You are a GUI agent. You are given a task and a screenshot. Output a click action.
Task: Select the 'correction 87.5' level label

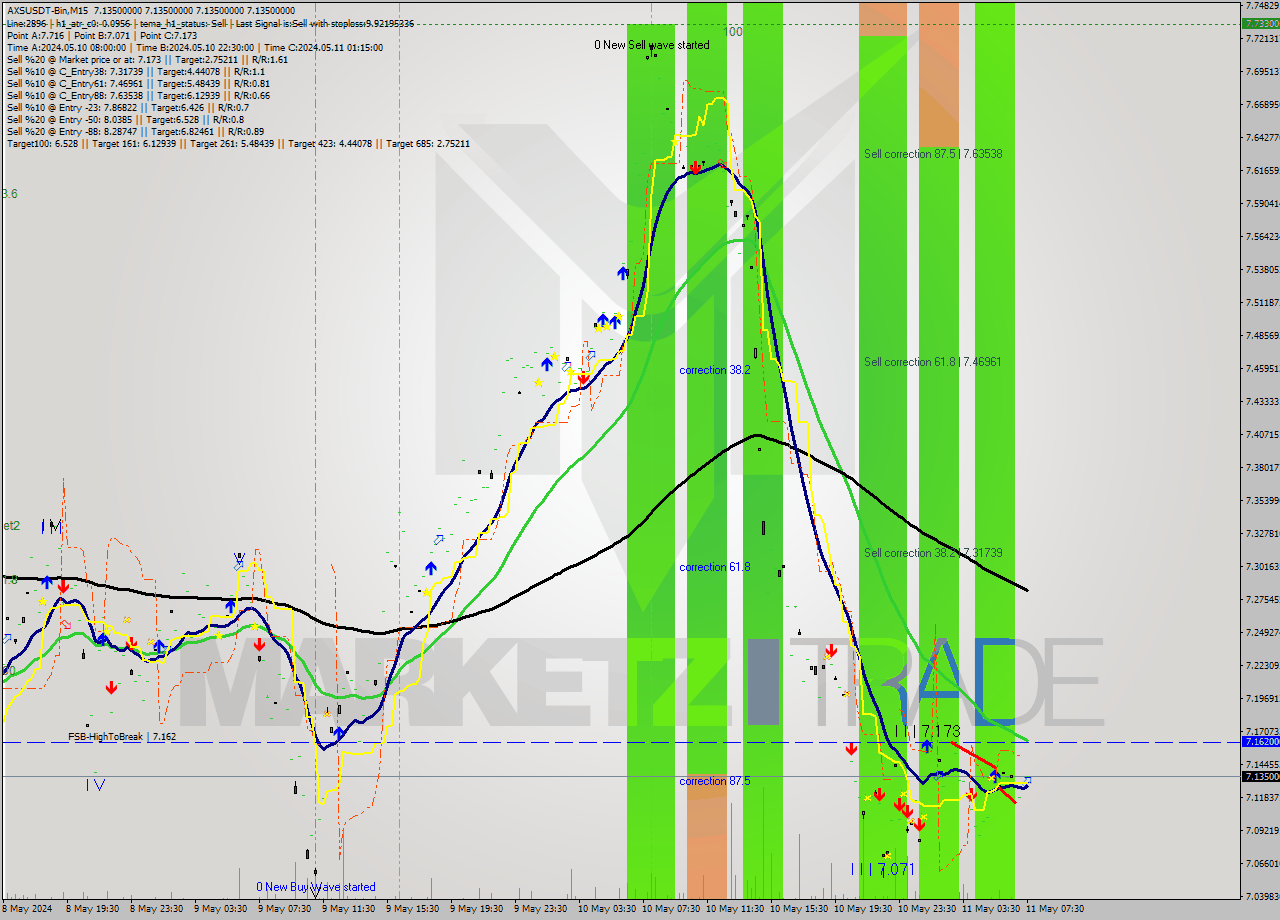point(715,781)
